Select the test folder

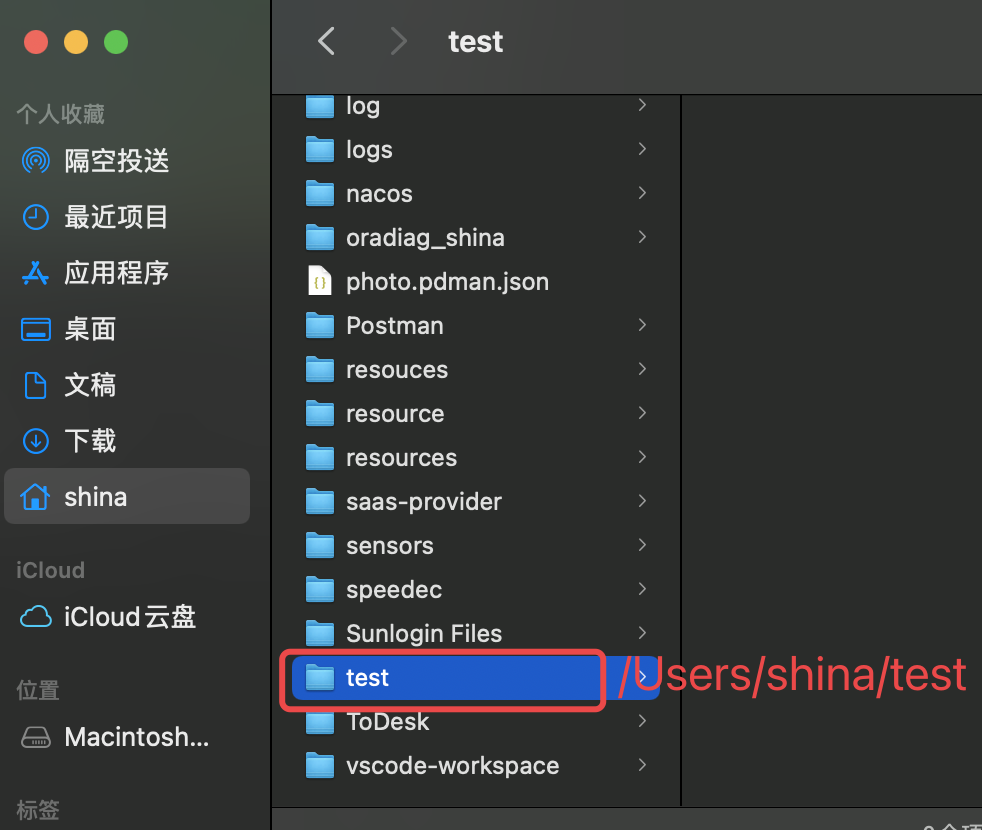(x=476, y=678)
